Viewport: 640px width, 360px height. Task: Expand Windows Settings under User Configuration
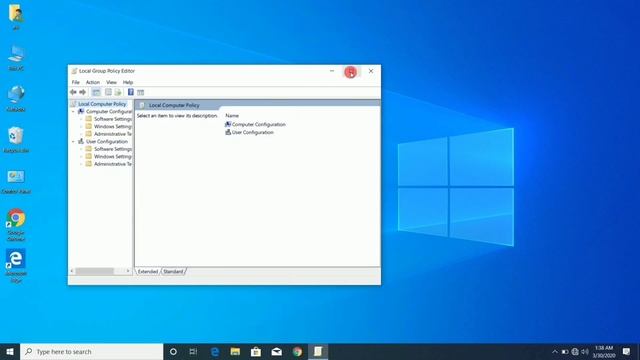click(x=81, y=156)
